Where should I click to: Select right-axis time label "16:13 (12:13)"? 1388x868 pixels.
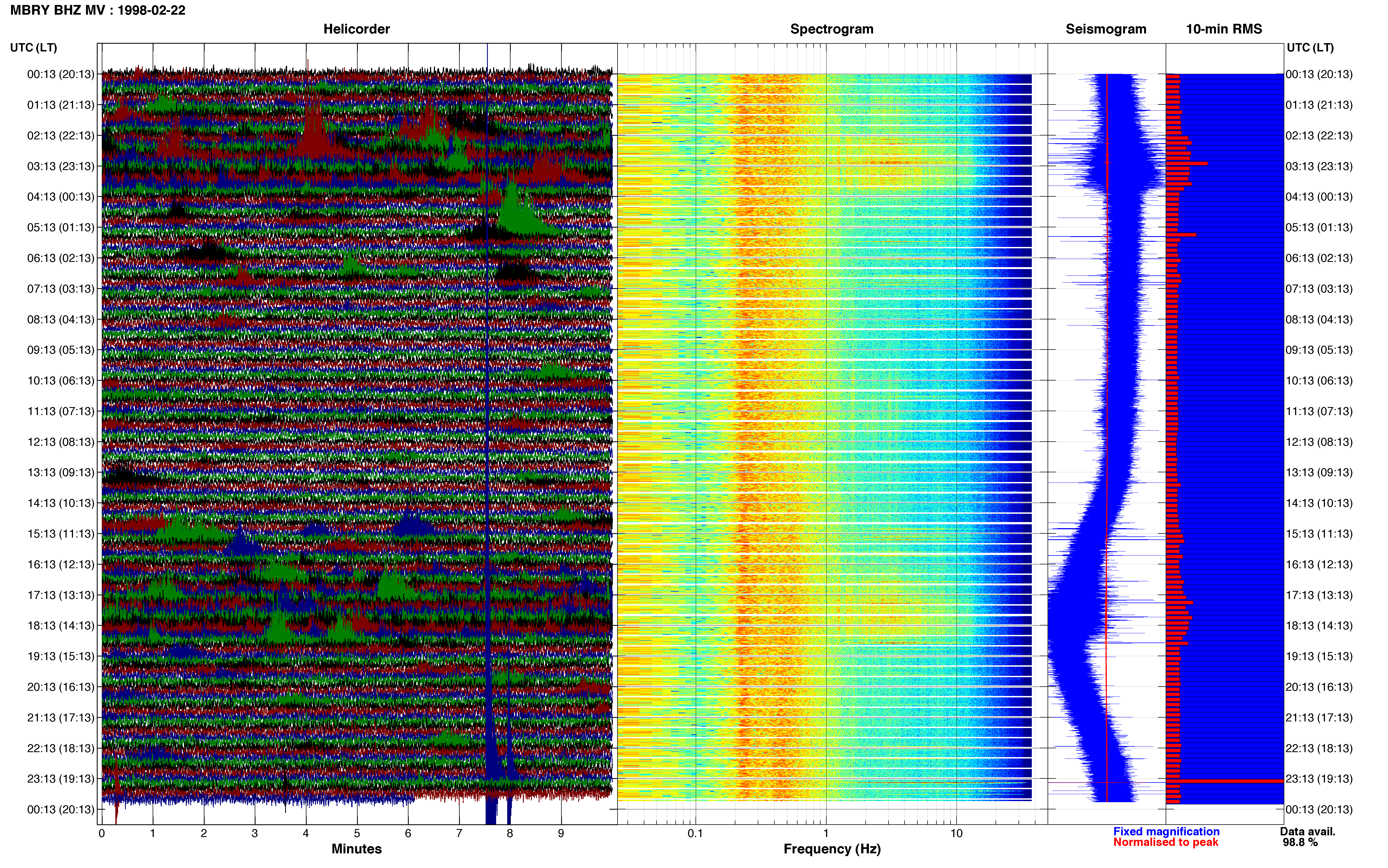(1319, 564)
